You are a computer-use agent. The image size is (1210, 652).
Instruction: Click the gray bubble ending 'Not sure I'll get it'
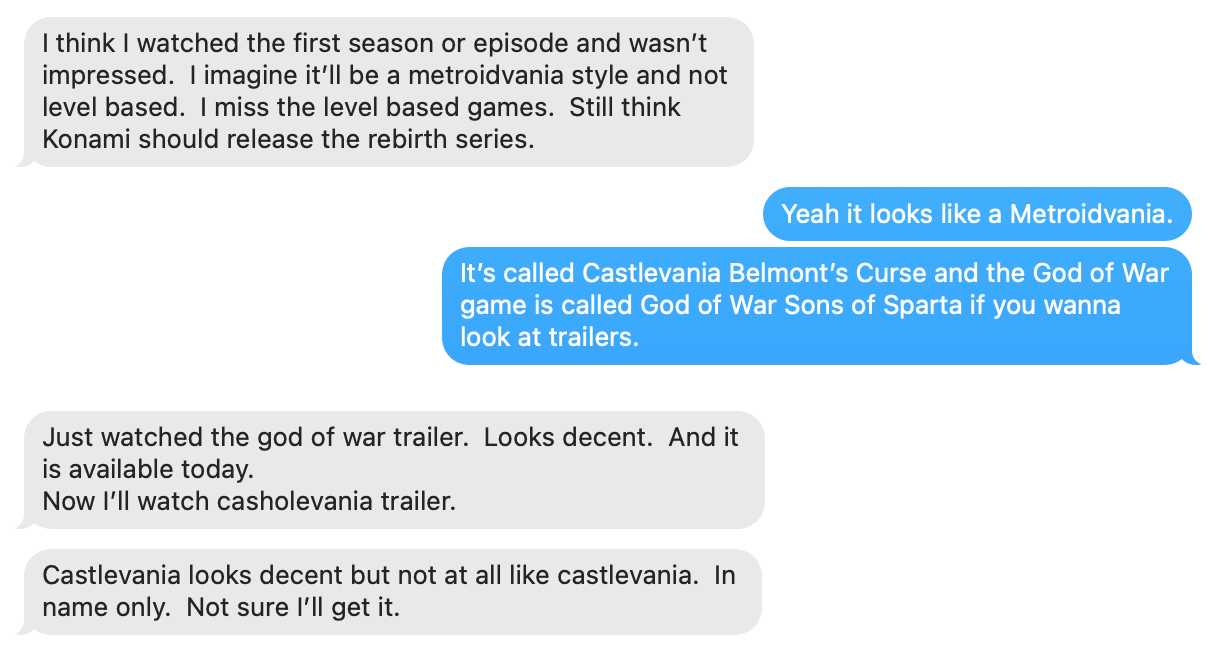pos(391,591)
